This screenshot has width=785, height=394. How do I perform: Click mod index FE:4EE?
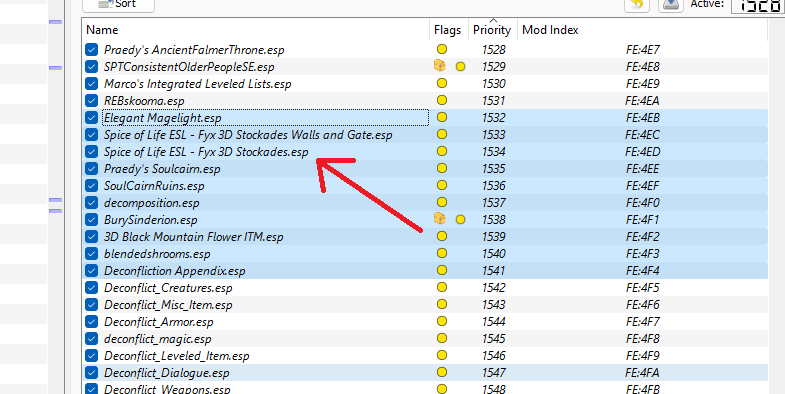coord(643,169)
